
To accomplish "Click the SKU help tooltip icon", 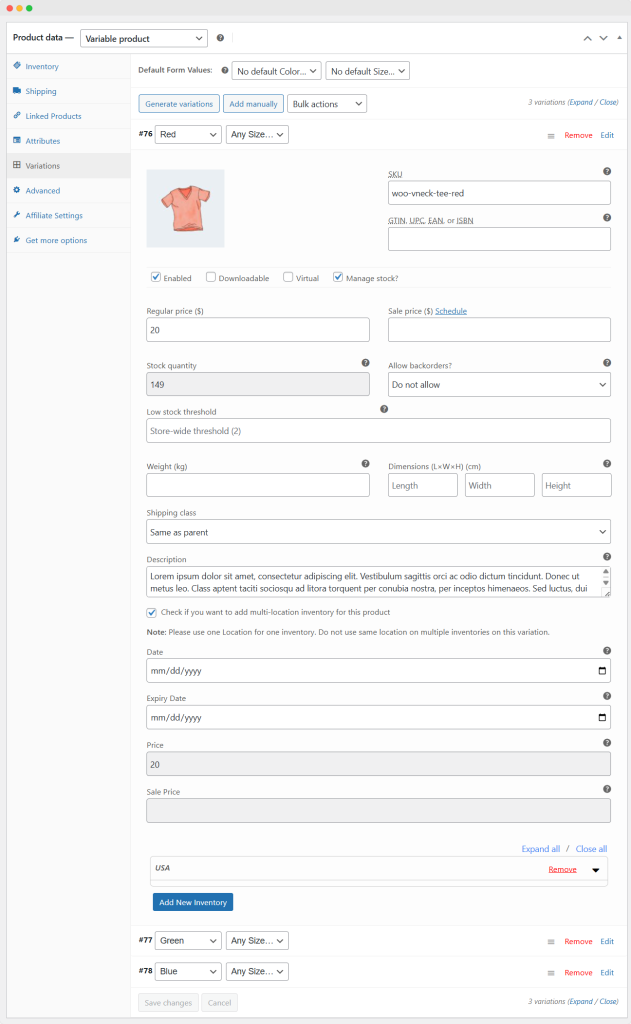I will [x=607, y=172].
